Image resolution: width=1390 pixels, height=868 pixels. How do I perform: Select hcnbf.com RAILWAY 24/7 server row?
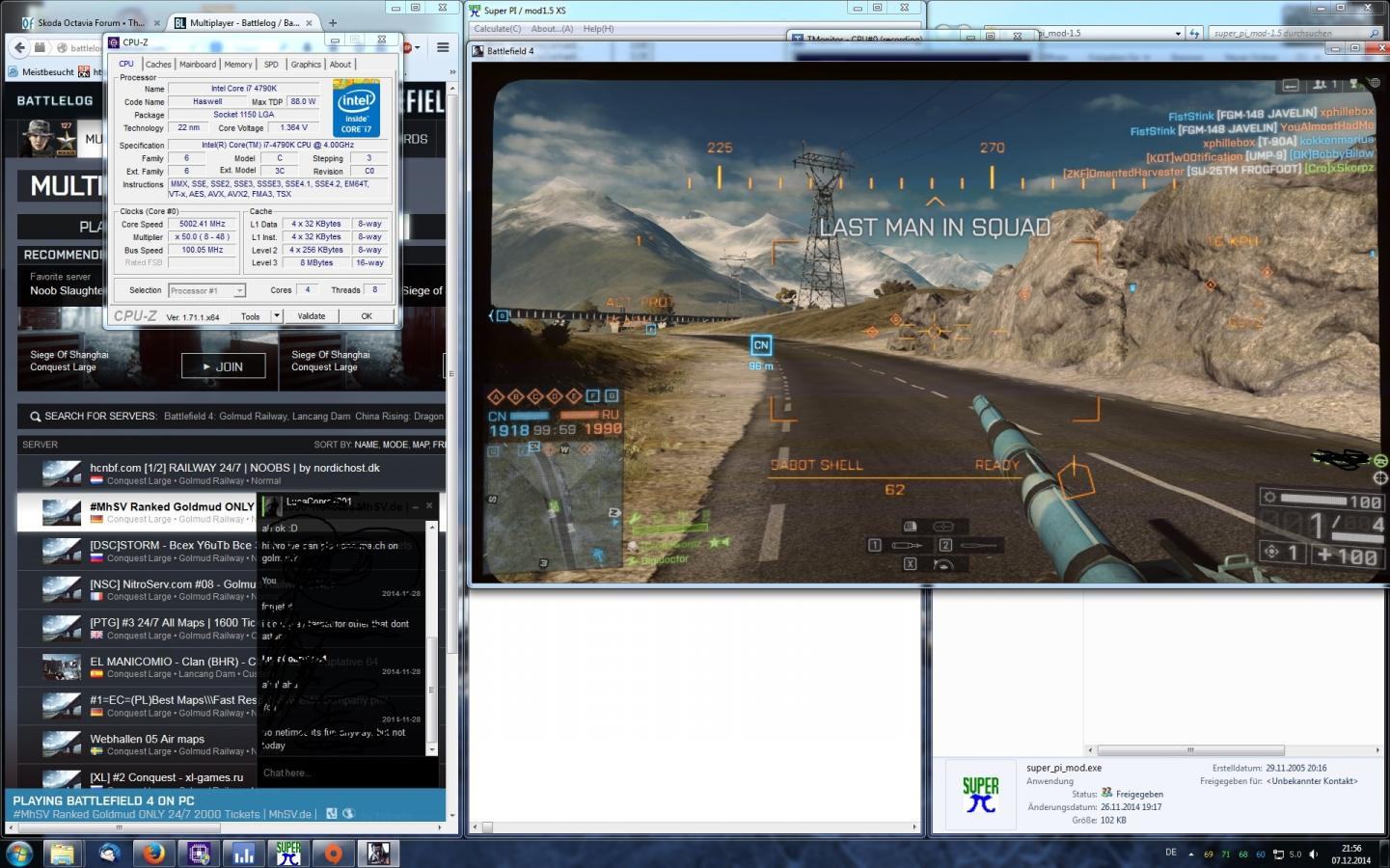(232, 474)
